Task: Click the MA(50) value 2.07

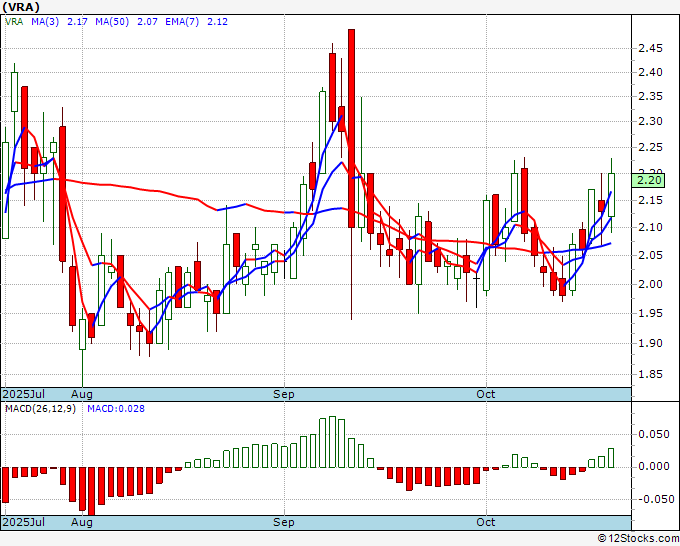Action: pos(147,22)
